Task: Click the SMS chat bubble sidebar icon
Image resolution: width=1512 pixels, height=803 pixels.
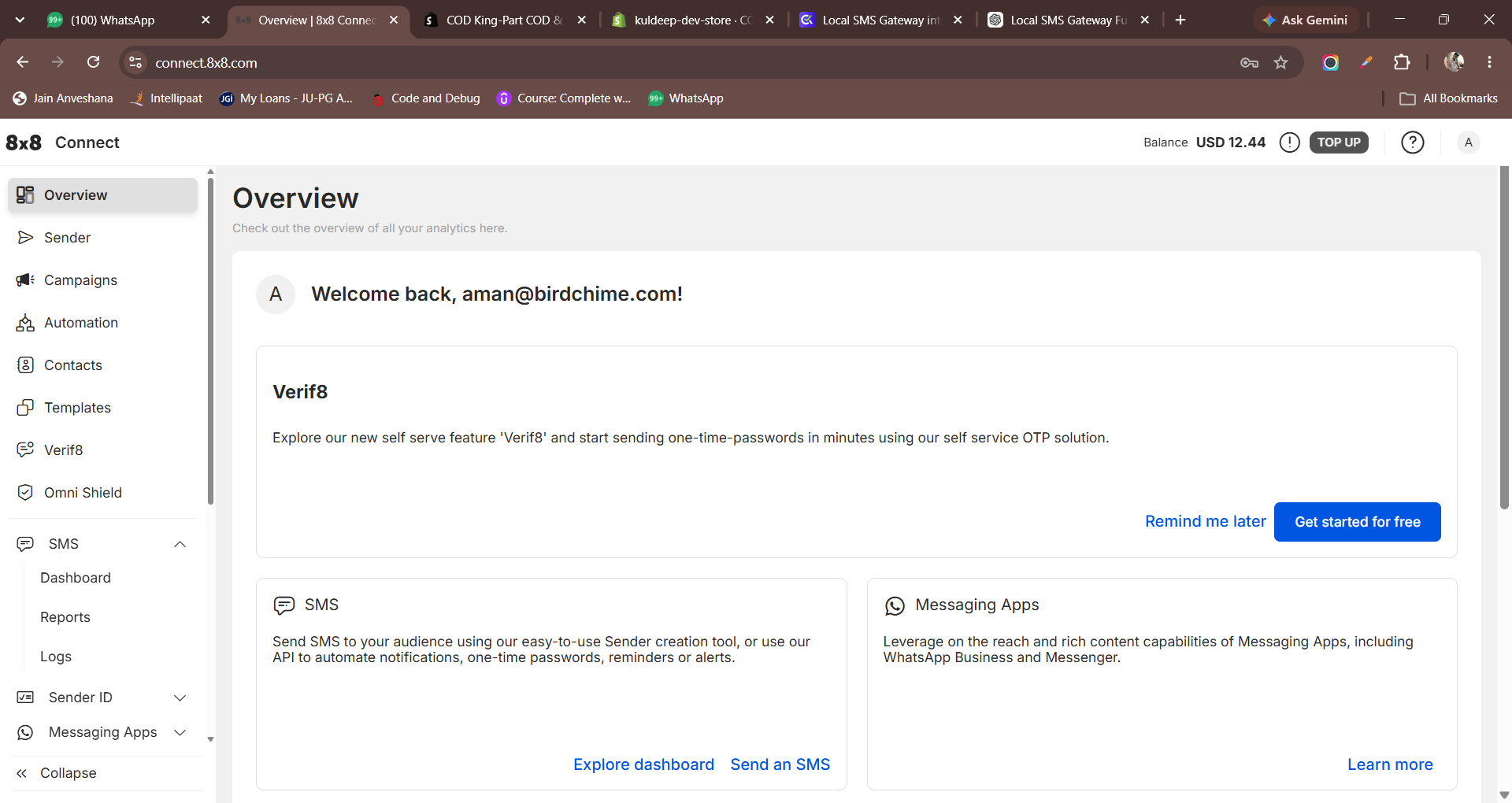Action: pyautogui.click(x=25, y=544)
